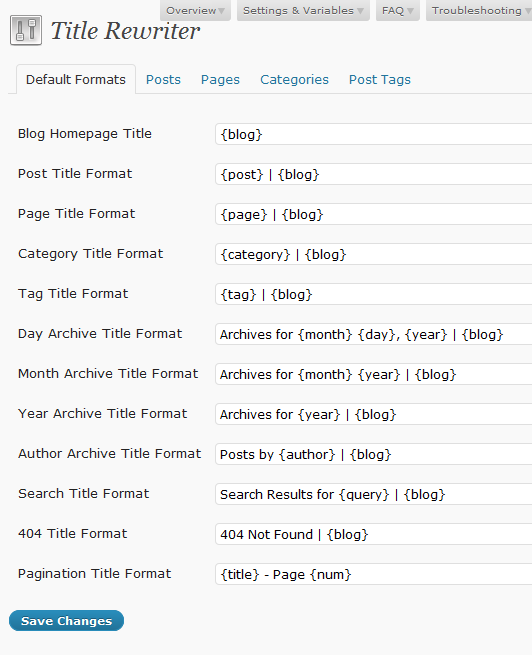Focus the Blog Homepage Title field
Viewport: 532px width, 655px height.
373,134
